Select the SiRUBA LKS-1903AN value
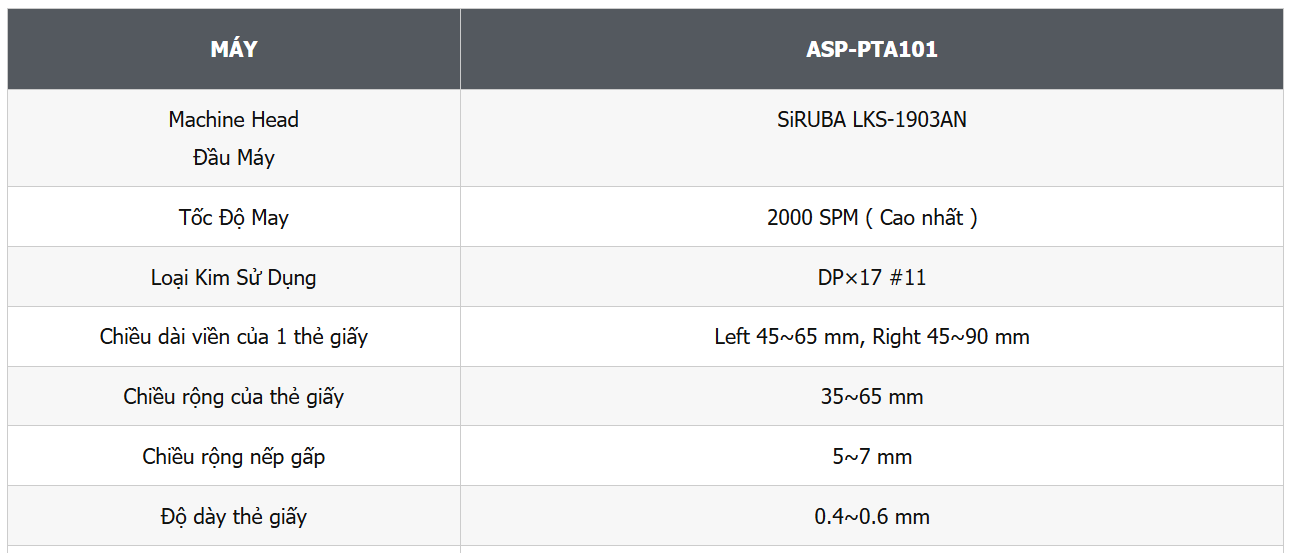1293x553 pixels. [x=872, y=120]
